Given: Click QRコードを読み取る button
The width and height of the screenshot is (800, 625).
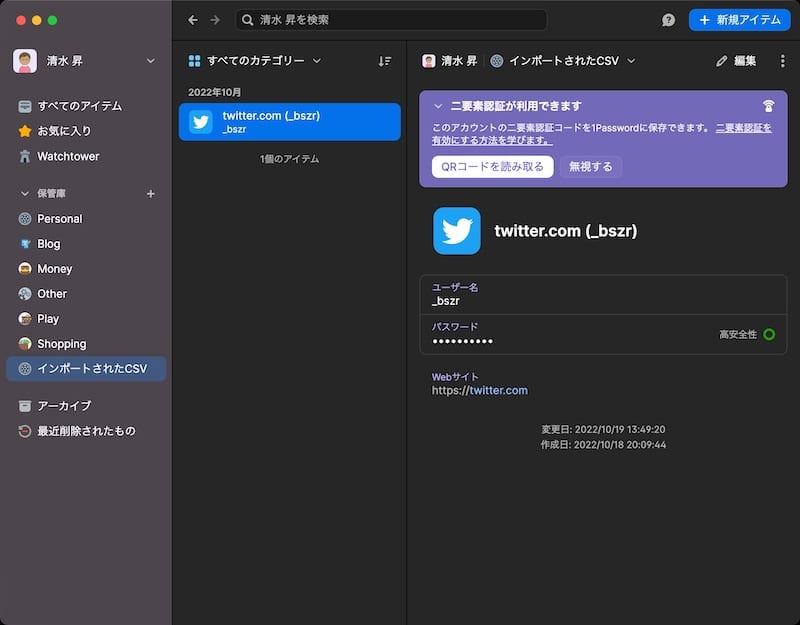Looking at the screenshot, I should coord(492,167).
